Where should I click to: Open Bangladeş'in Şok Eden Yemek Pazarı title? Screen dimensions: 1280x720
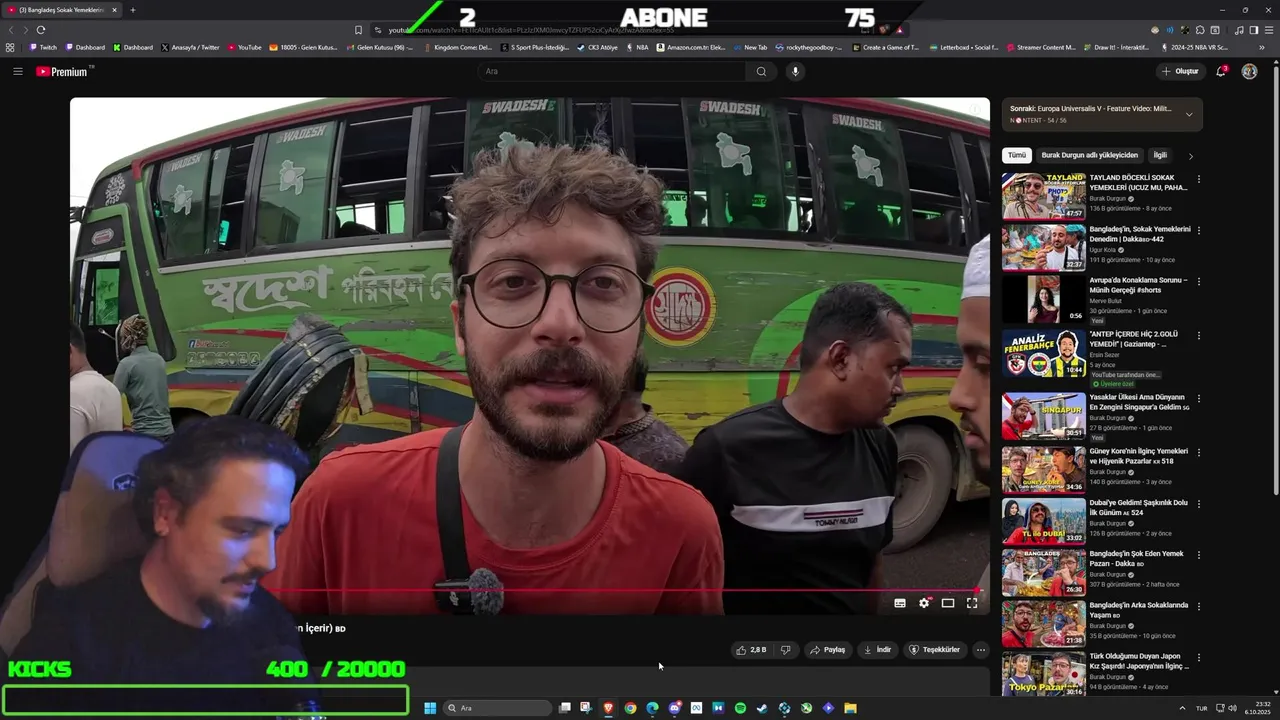click(x=1136, y=558)
